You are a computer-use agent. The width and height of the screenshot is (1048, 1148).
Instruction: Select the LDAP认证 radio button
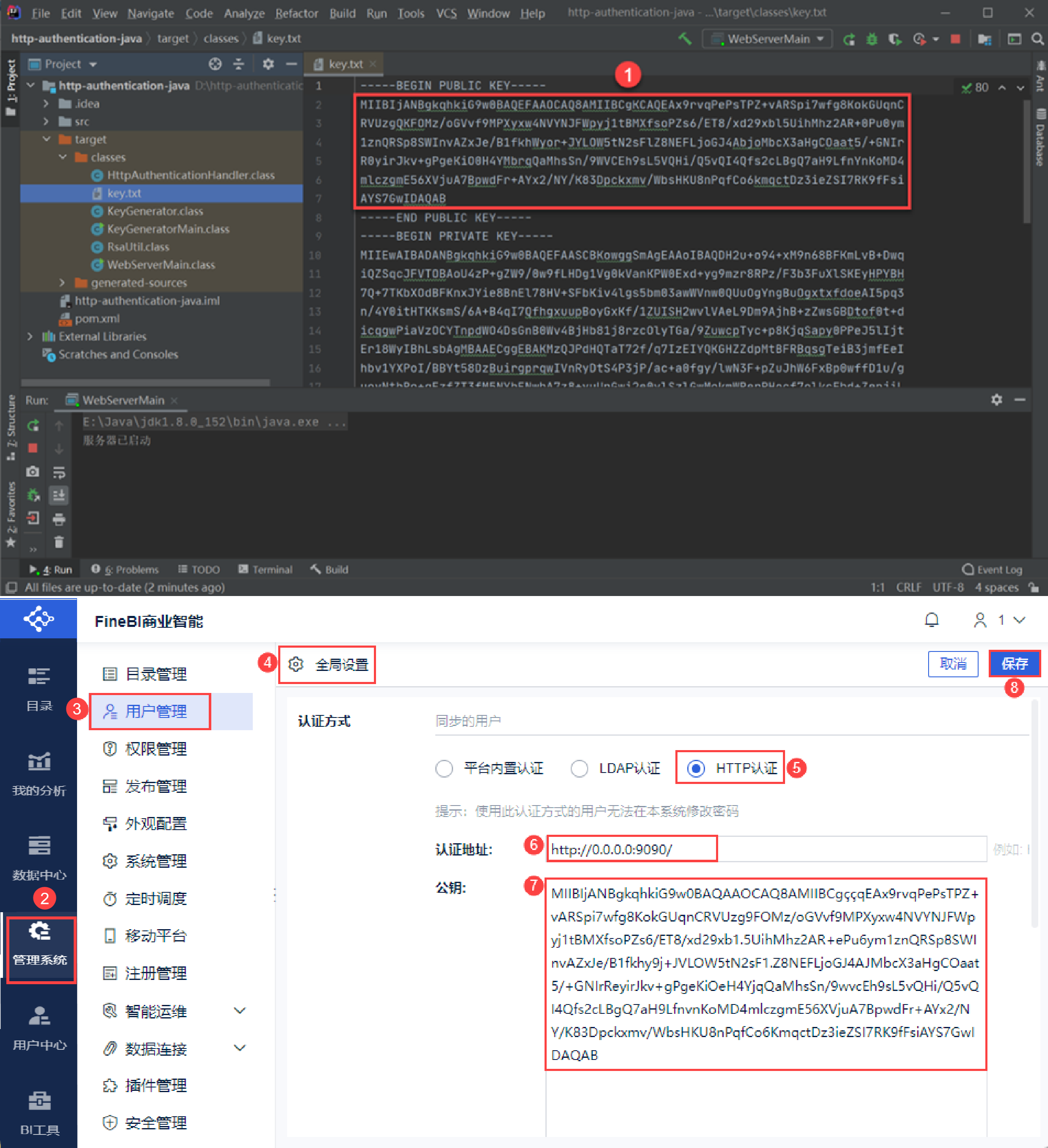tap(579, 768)
